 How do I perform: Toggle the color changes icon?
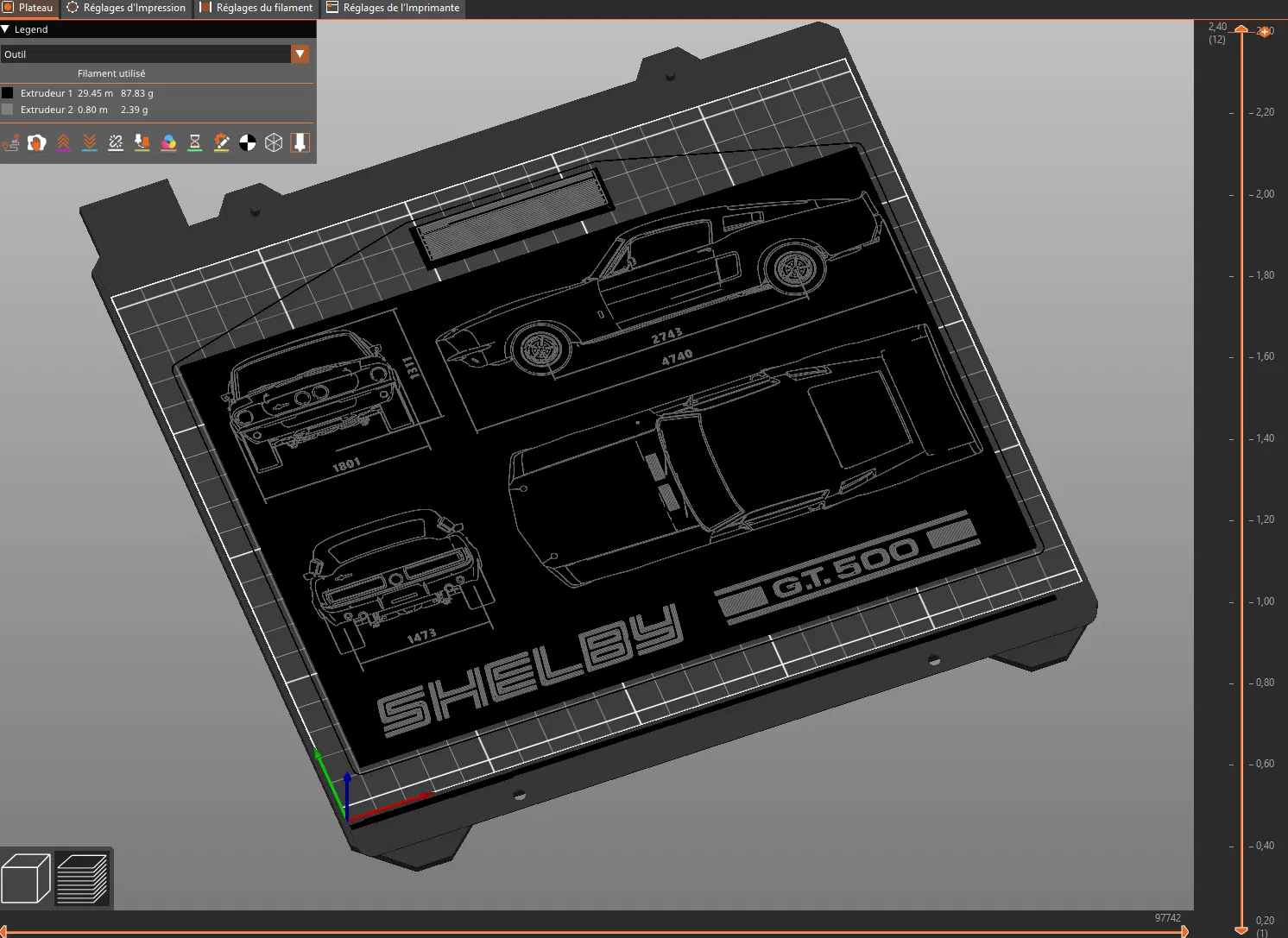tap(168, 142)
